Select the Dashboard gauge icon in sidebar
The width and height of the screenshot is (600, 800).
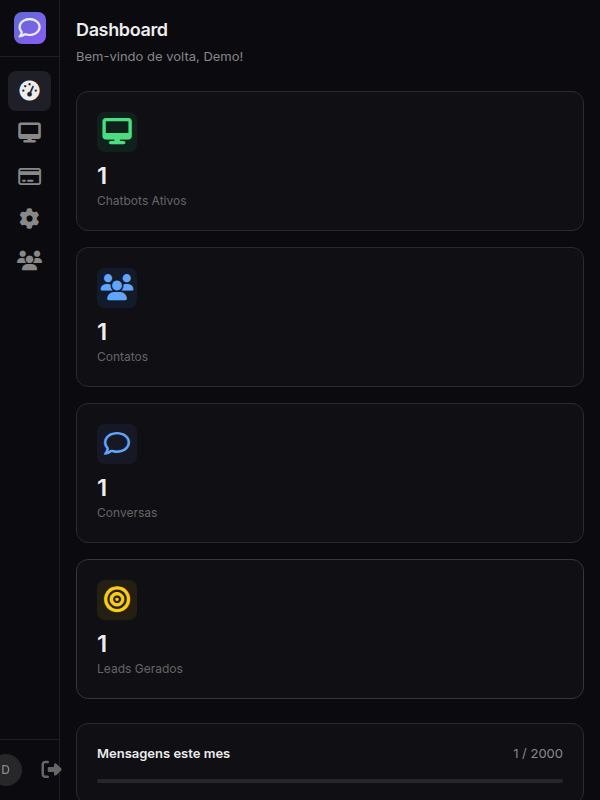pos(29,90)
